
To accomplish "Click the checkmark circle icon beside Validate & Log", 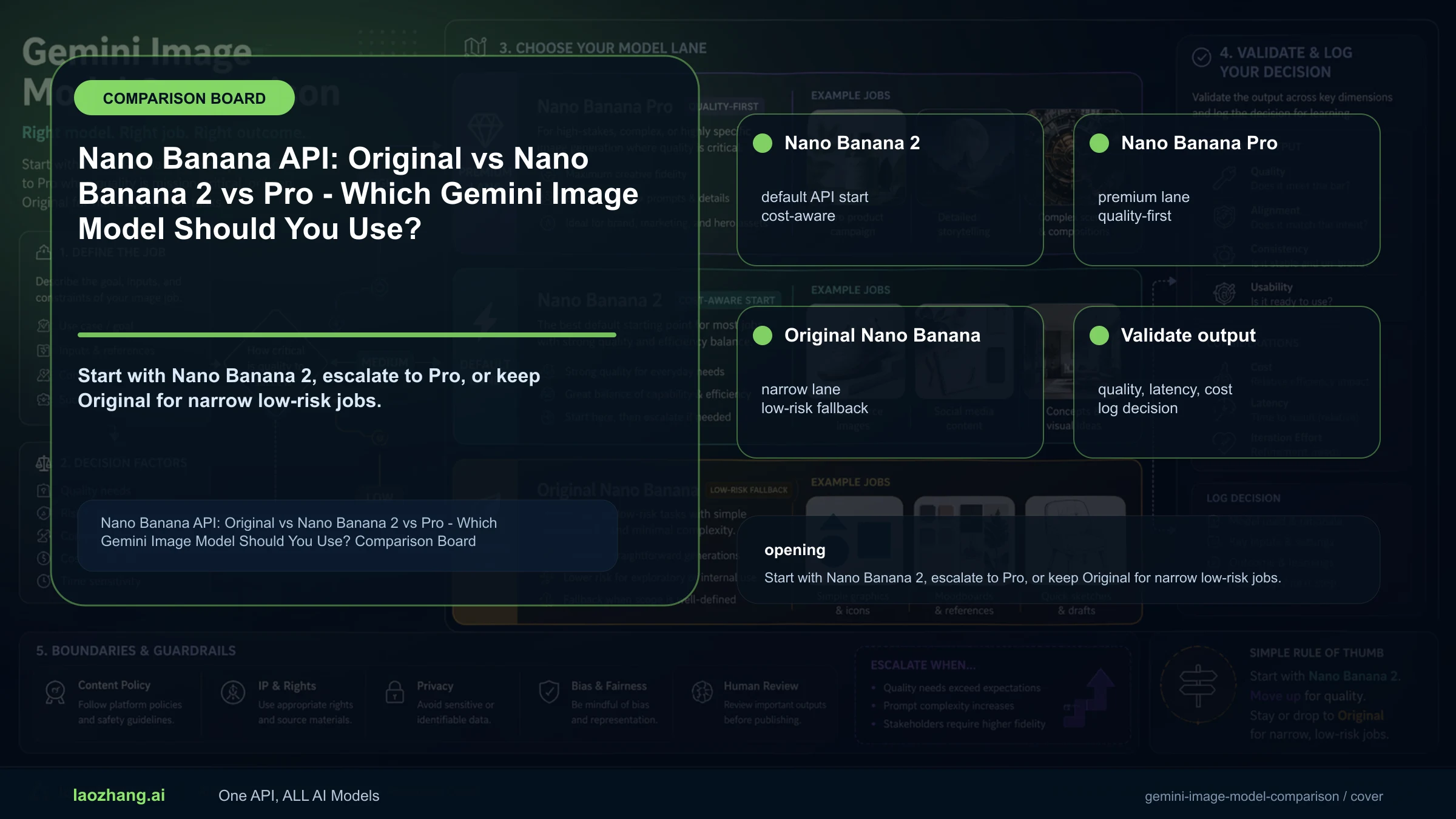I will click(x=1201, y=57).
